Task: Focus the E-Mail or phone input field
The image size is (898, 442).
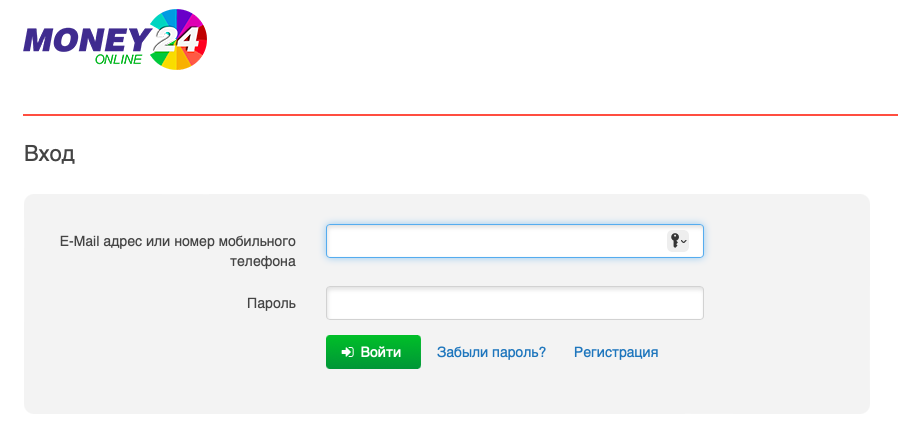Action: 495,241
